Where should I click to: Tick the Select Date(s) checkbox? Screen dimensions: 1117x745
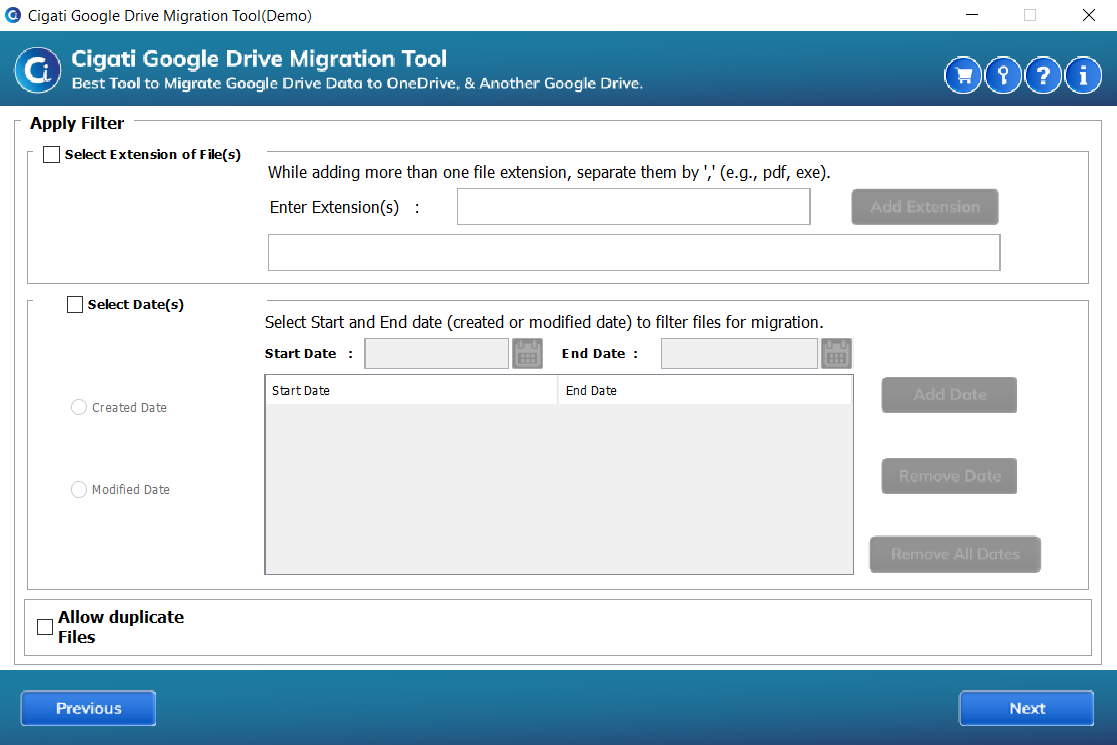75,305
